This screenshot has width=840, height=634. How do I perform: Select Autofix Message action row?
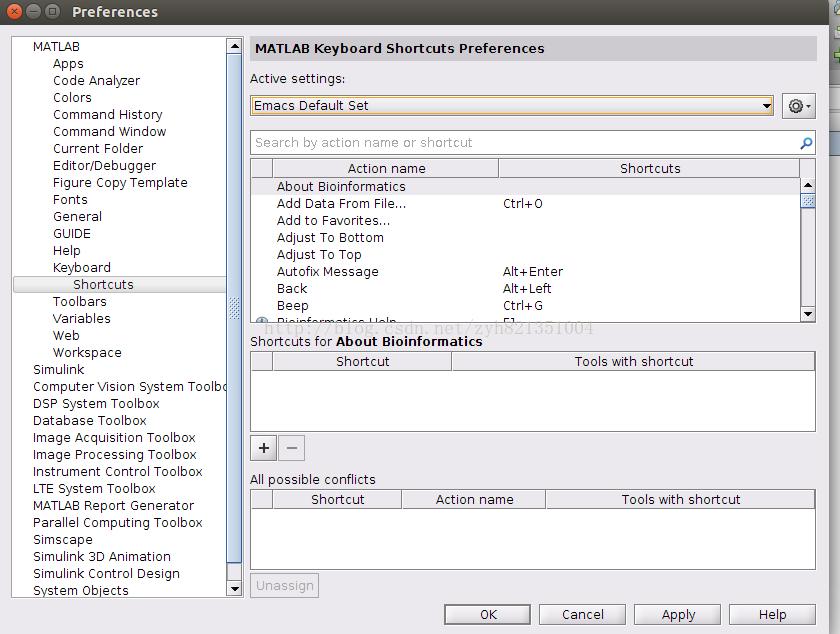pyautogui.click(x=525, y=272)
